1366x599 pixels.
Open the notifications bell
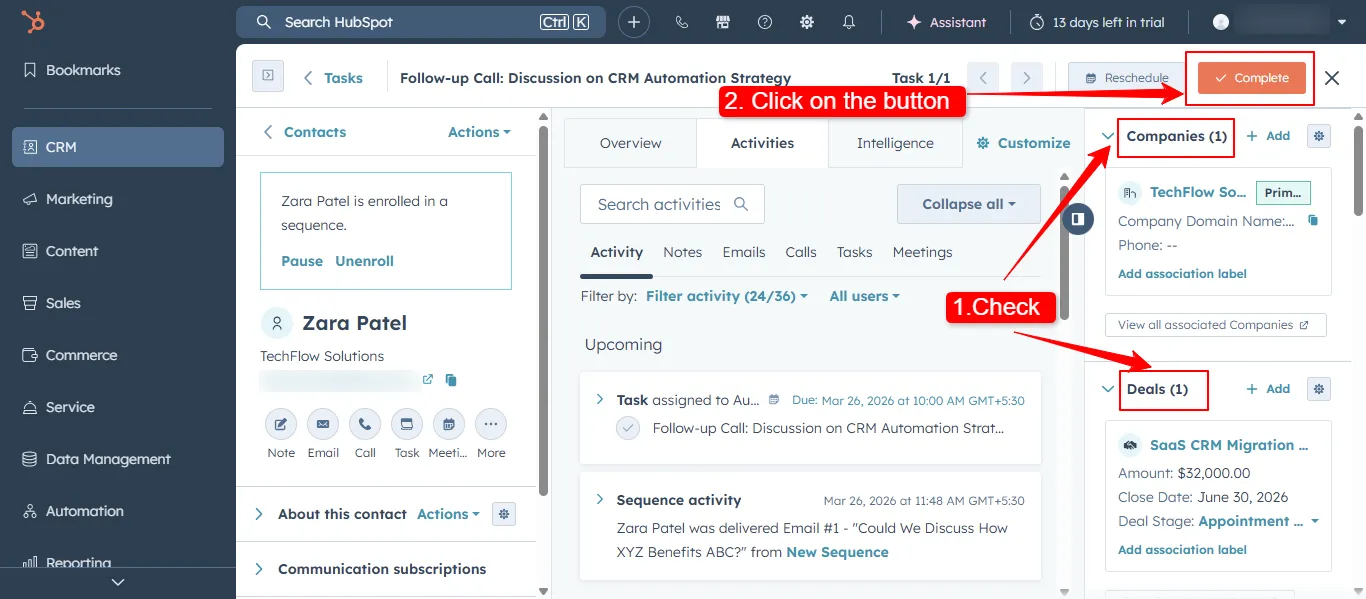[849, 22]
